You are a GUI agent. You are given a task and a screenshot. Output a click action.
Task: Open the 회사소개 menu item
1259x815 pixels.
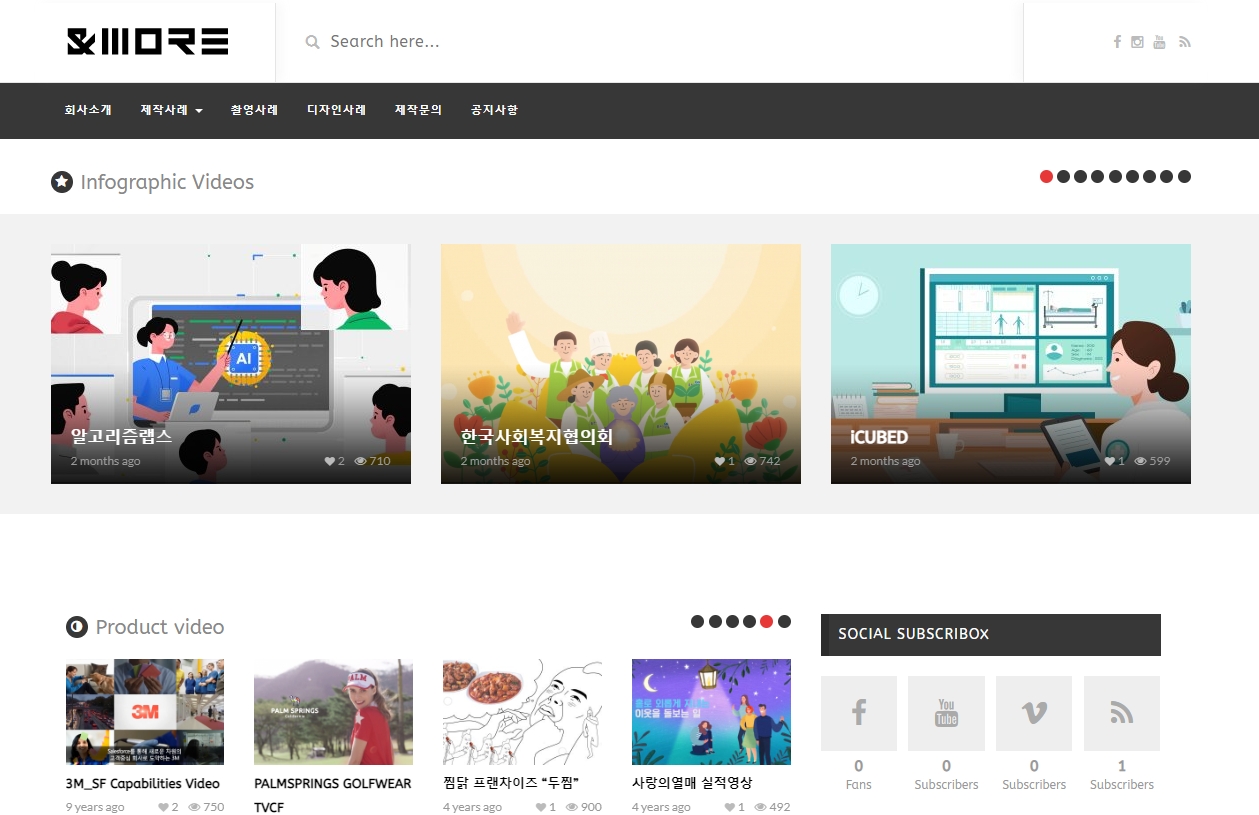point(88,110)
